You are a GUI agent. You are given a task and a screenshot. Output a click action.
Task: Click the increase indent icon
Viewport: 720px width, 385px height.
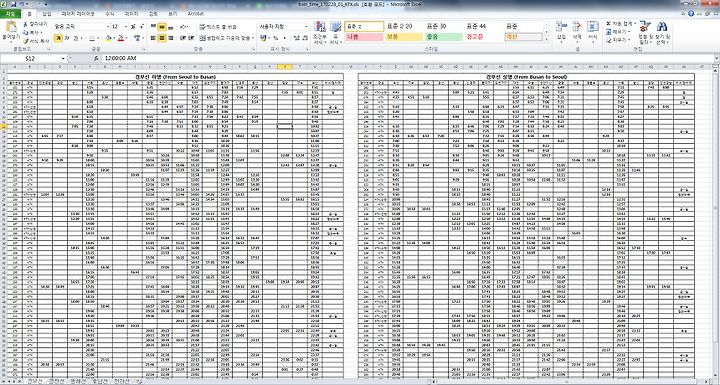tap(190, 38)
